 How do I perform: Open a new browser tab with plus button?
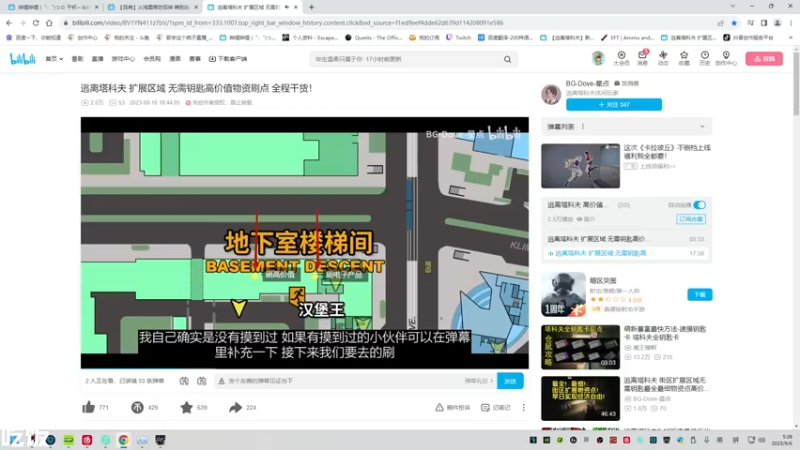311,7
